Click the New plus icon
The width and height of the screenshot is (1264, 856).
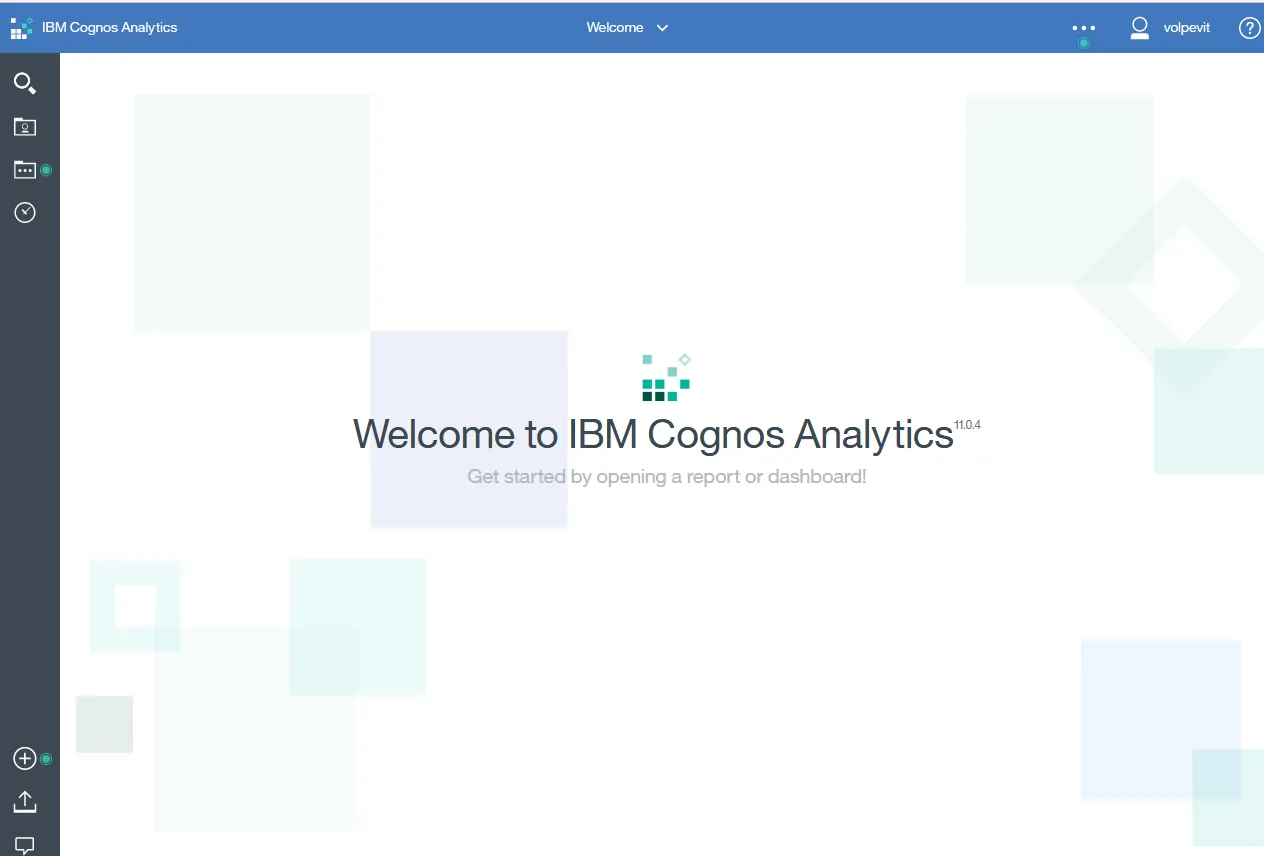[25, 759]
